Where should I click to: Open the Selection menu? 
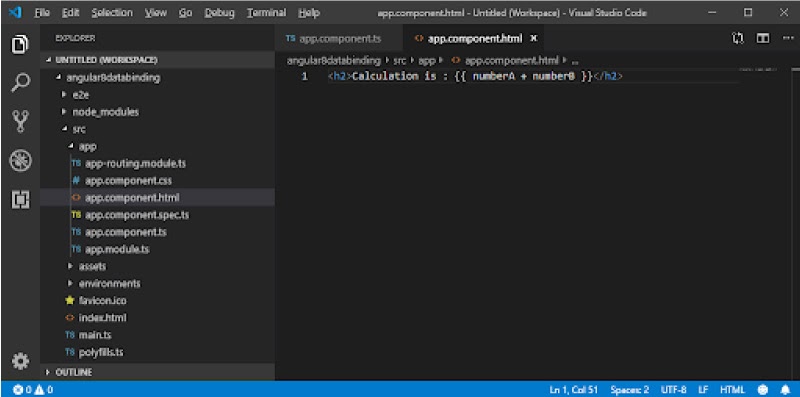coord(112,13)
